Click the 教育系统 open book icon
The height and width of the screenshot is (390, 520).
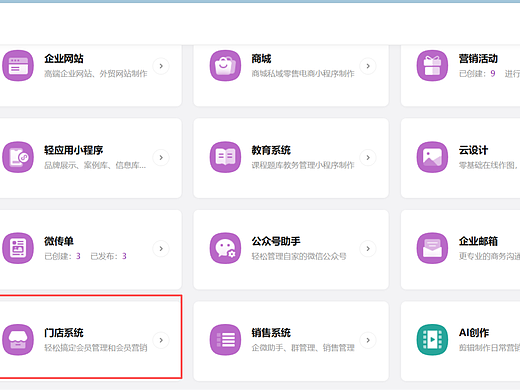pos(225,157)
